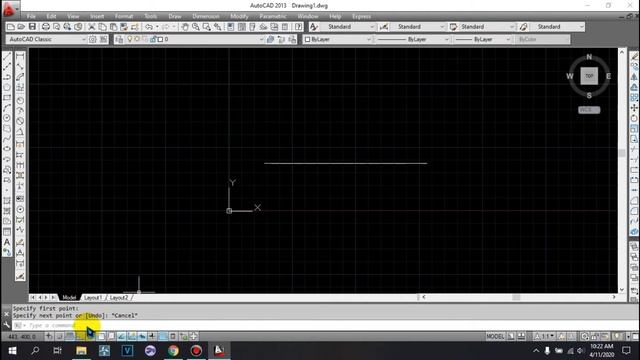Open Windows taskbar search
This screenshot has width=640, height=360.
tap(35, 351)
